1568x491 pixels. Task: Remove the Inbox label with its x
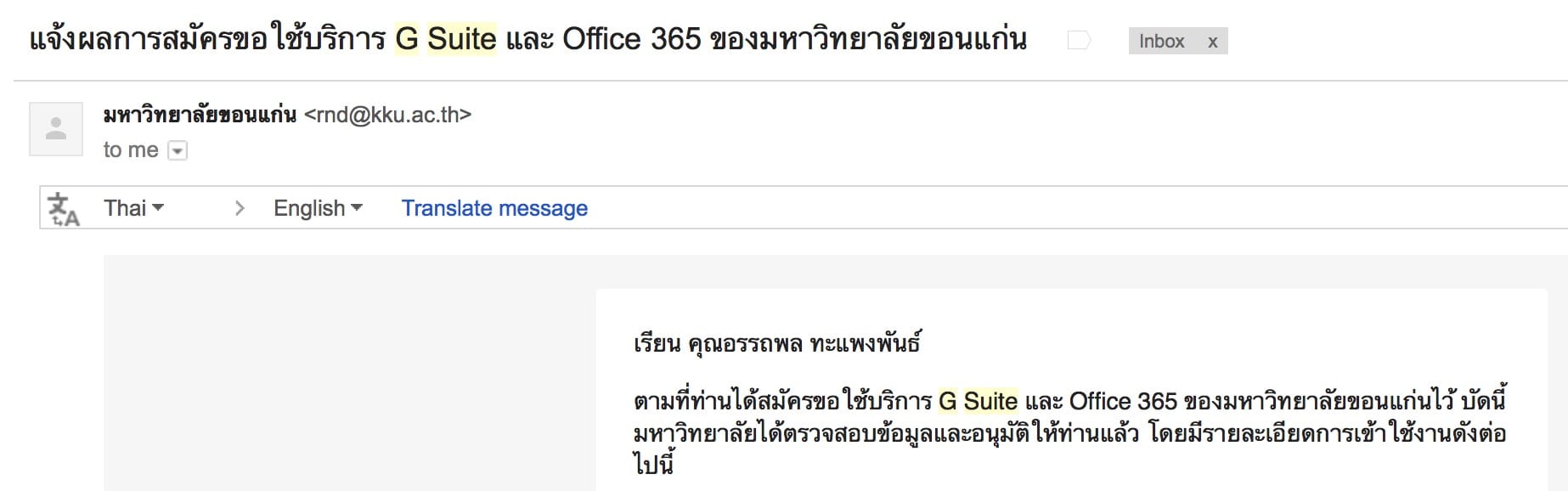click(x=1212, y=42)
